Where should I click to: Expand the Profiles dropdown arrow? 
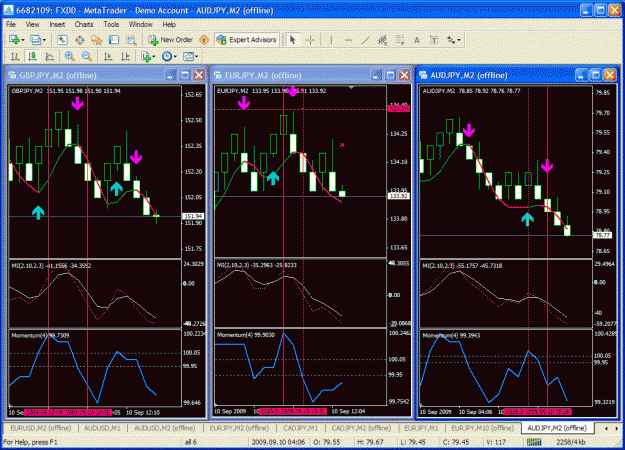[44, 40]
